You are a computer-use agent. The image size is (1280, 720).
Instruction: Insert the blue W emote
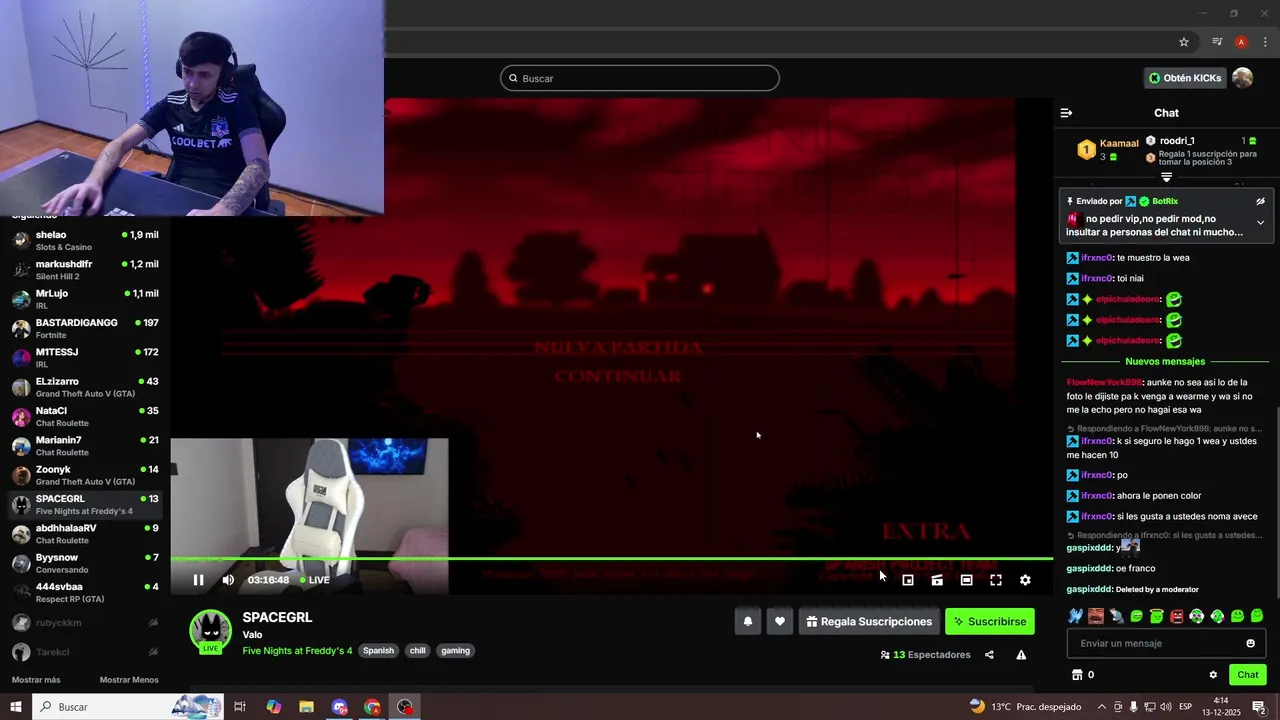(x=1075, y=616)
